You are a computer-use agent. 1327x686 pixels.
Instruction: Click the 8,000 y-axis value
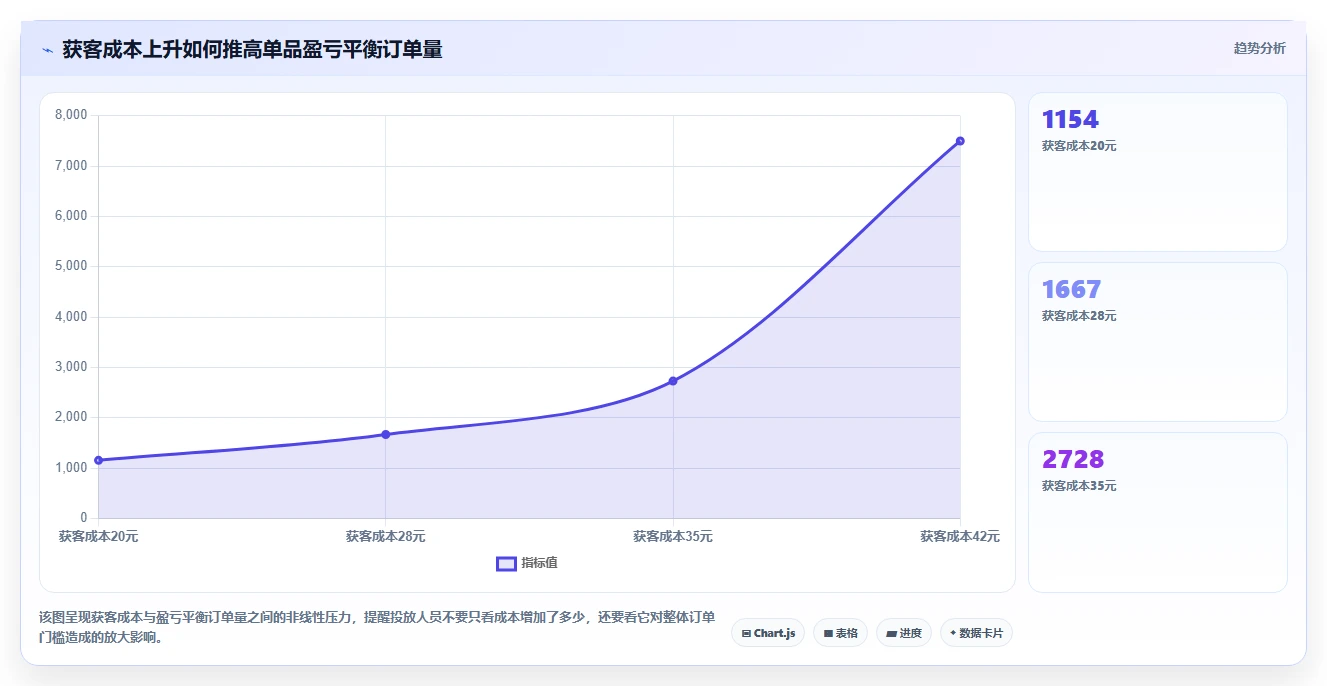click(71, 115)
